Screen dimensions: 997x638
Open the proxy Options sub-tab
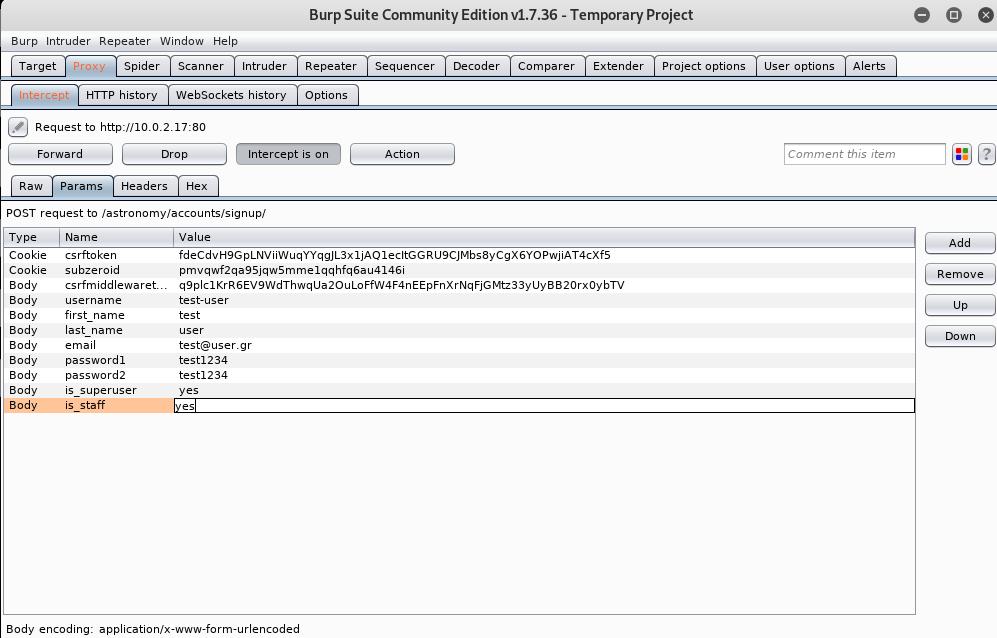[x=326, y=95]
